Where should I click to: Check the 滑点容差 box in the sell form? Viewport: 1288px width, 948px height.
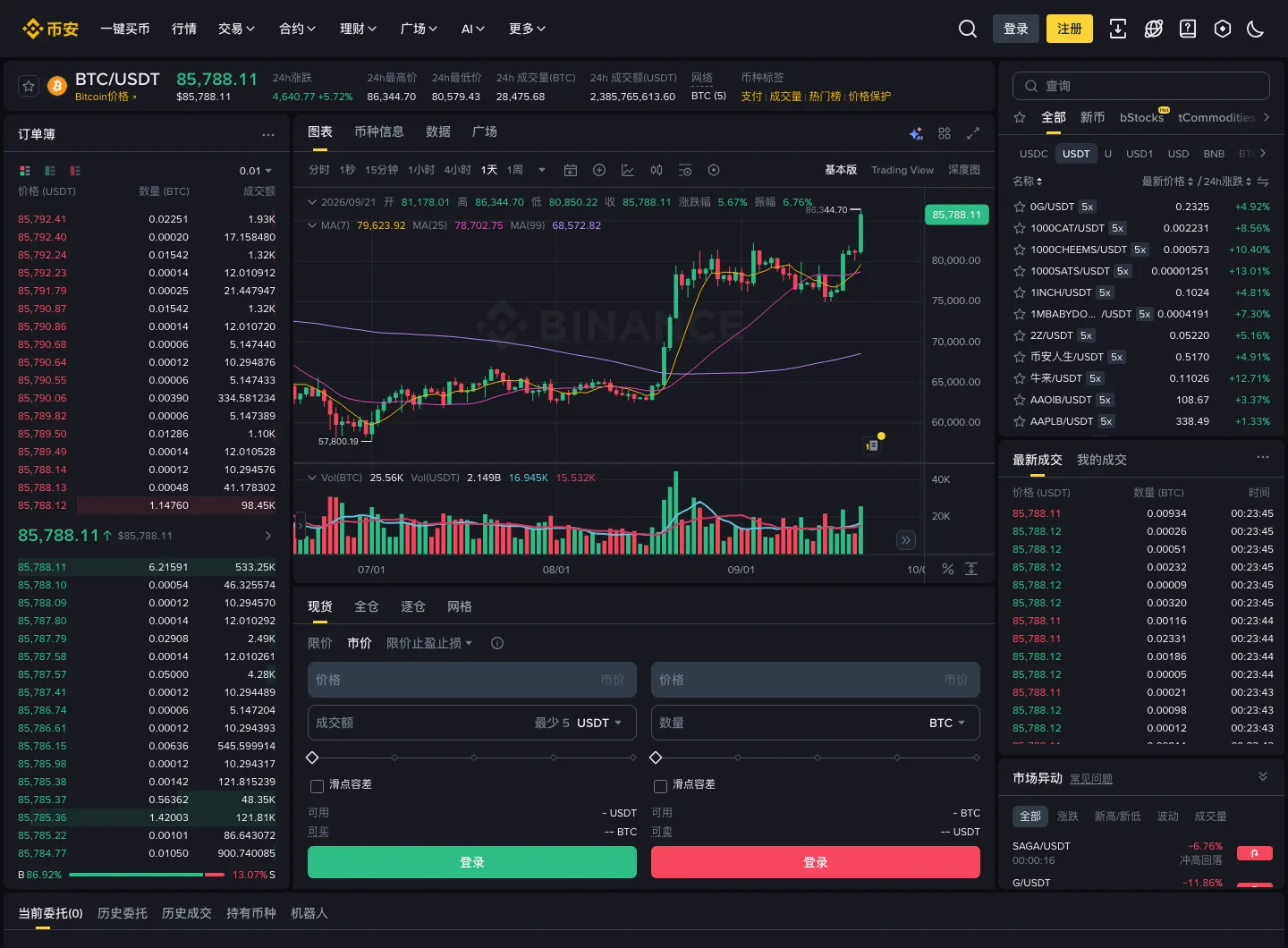coord(660,786)
